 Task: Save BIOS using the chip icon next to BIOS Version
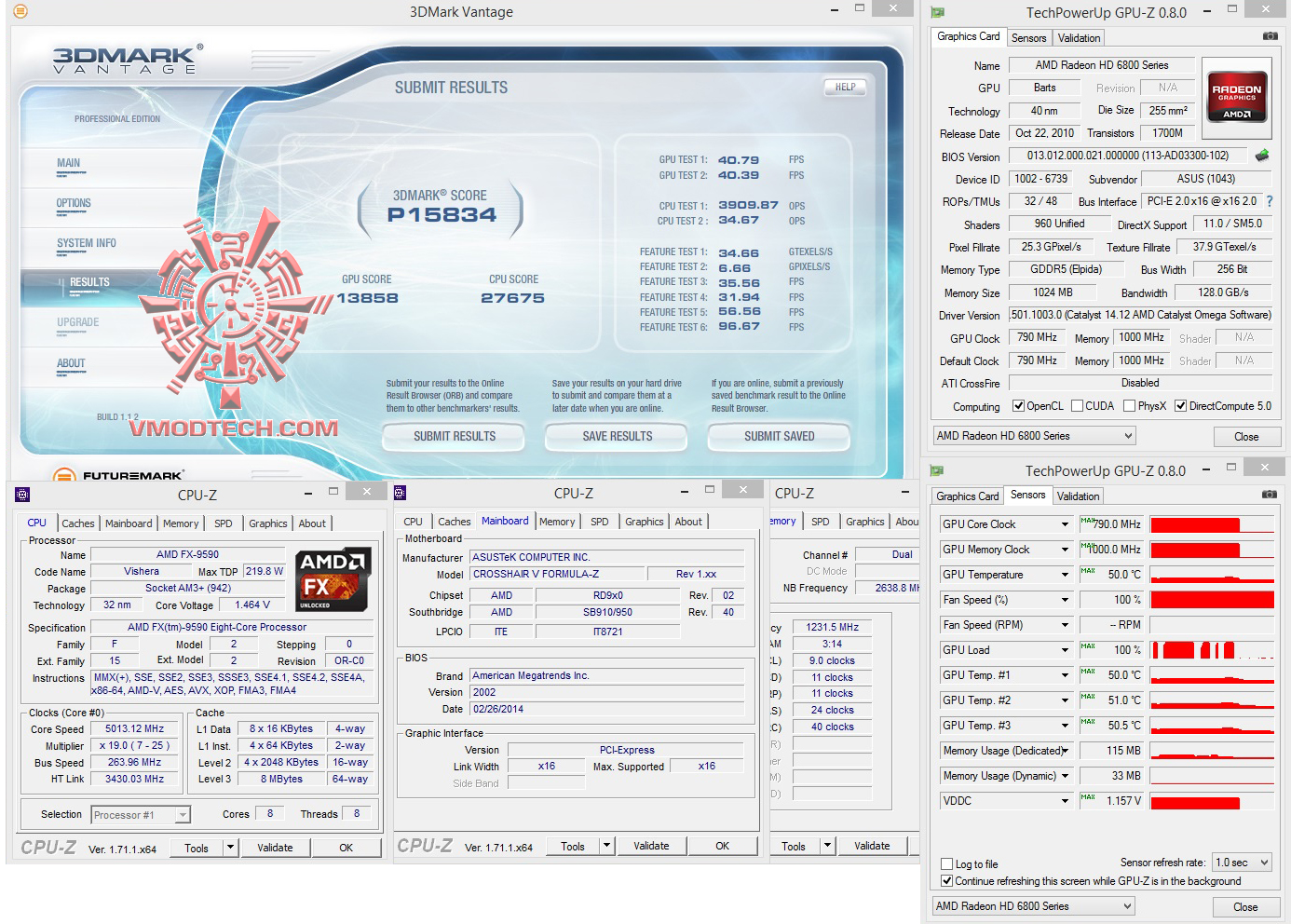[x=1262, y=156]
